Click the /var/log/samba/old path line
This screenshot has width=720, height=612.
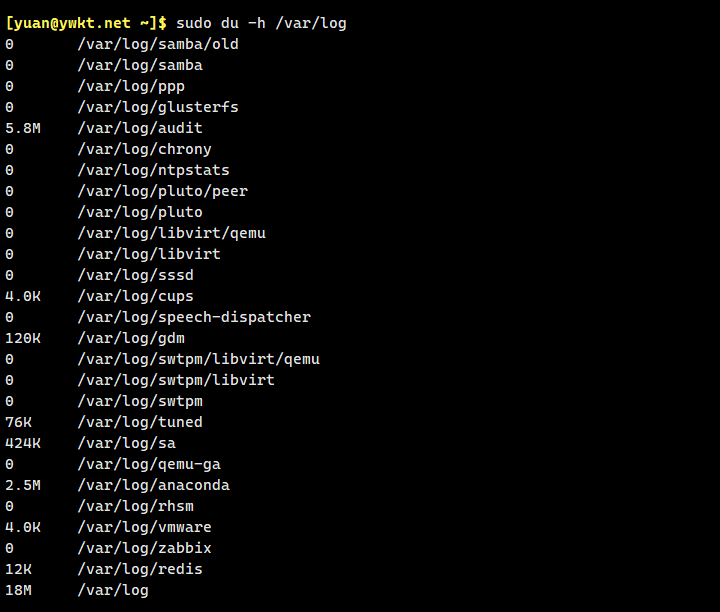(x=158, y=44)
